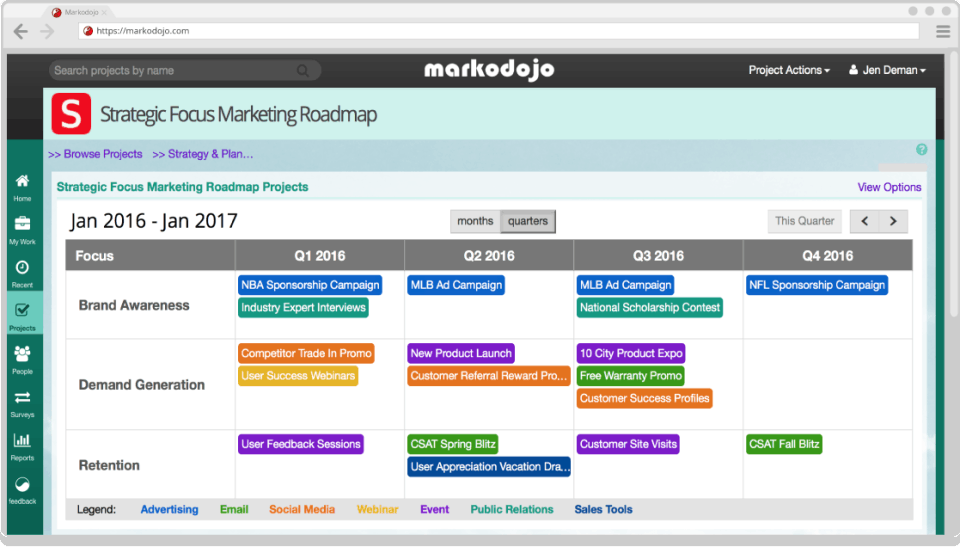Open the browser hamburger menu
Image resolution: width=960 pixels, height=547 pixels.
(943, 31)
